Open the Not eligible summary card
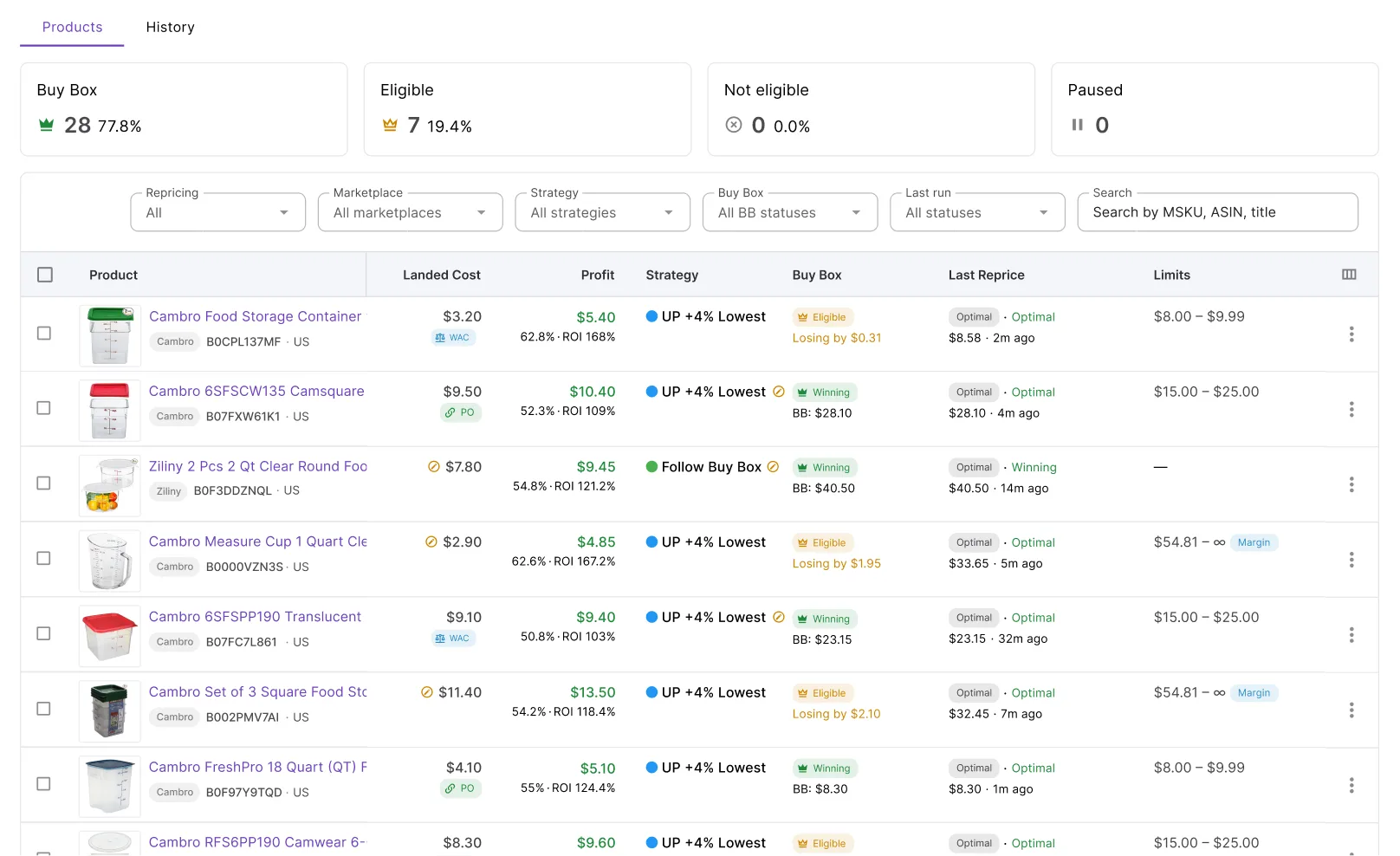Viewport: 1400px width, 856px height. point(871,109)
